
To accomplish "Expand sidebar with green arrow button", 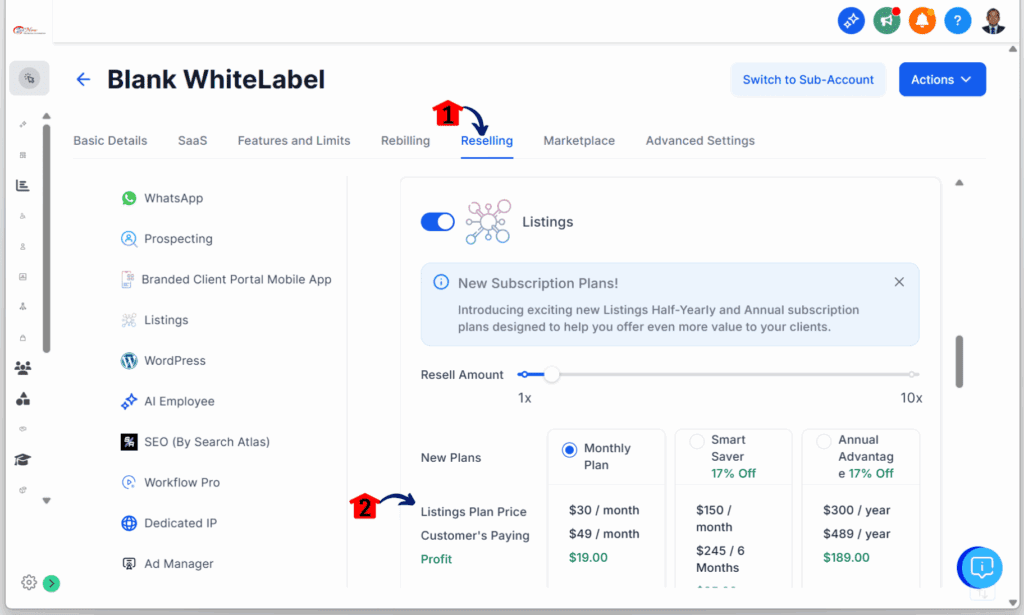I will click(52, 583).
